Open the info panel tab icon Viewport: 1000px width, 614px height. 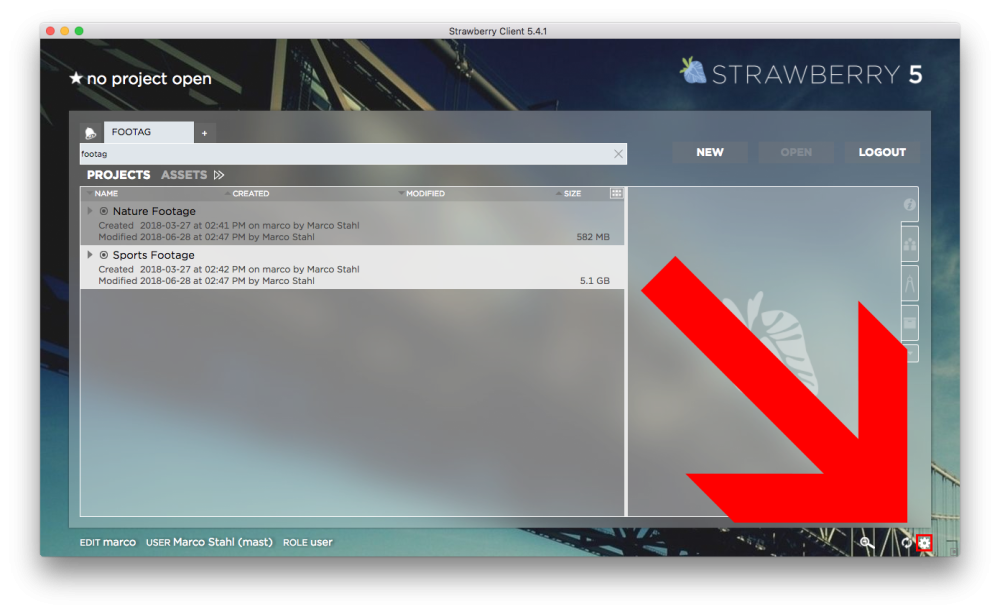coord(909,205)
